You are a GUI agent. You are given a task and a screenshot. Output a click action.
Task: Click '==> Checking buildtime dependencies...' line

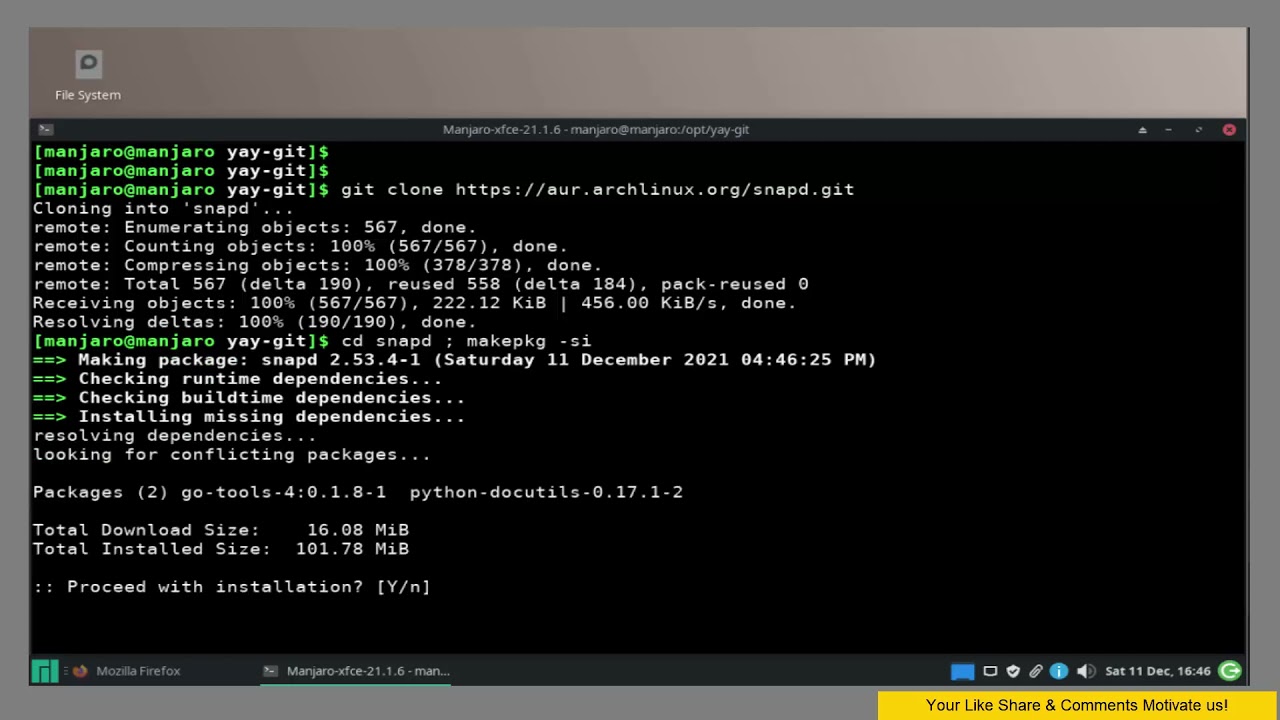249,397
